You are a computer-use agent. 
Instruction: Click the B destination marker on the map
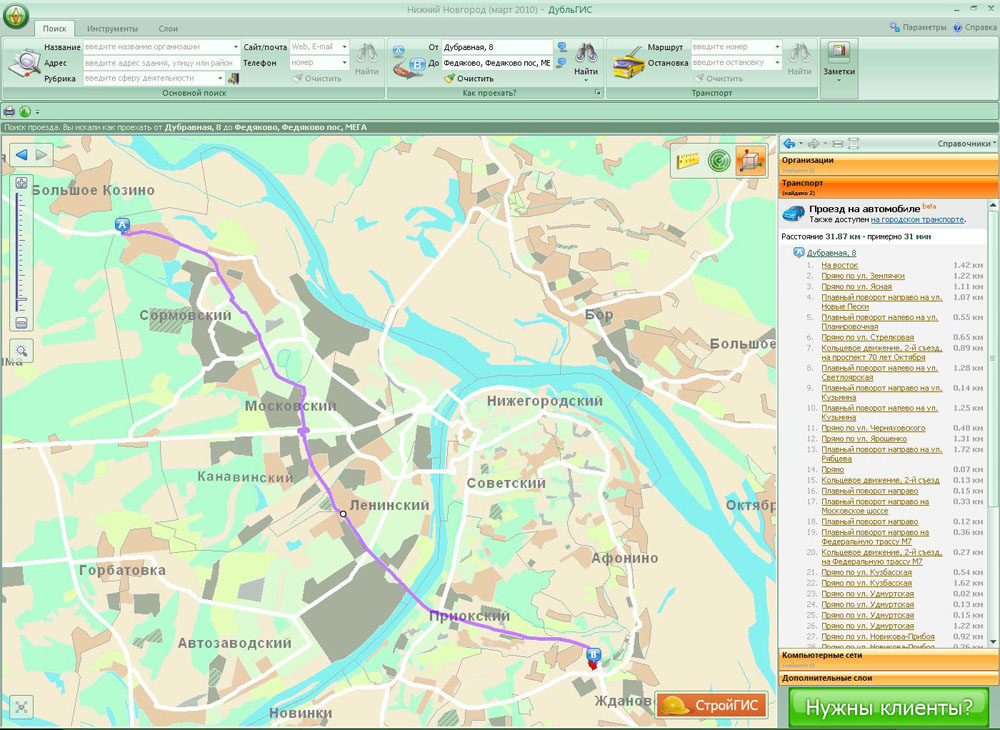point(594,655)
